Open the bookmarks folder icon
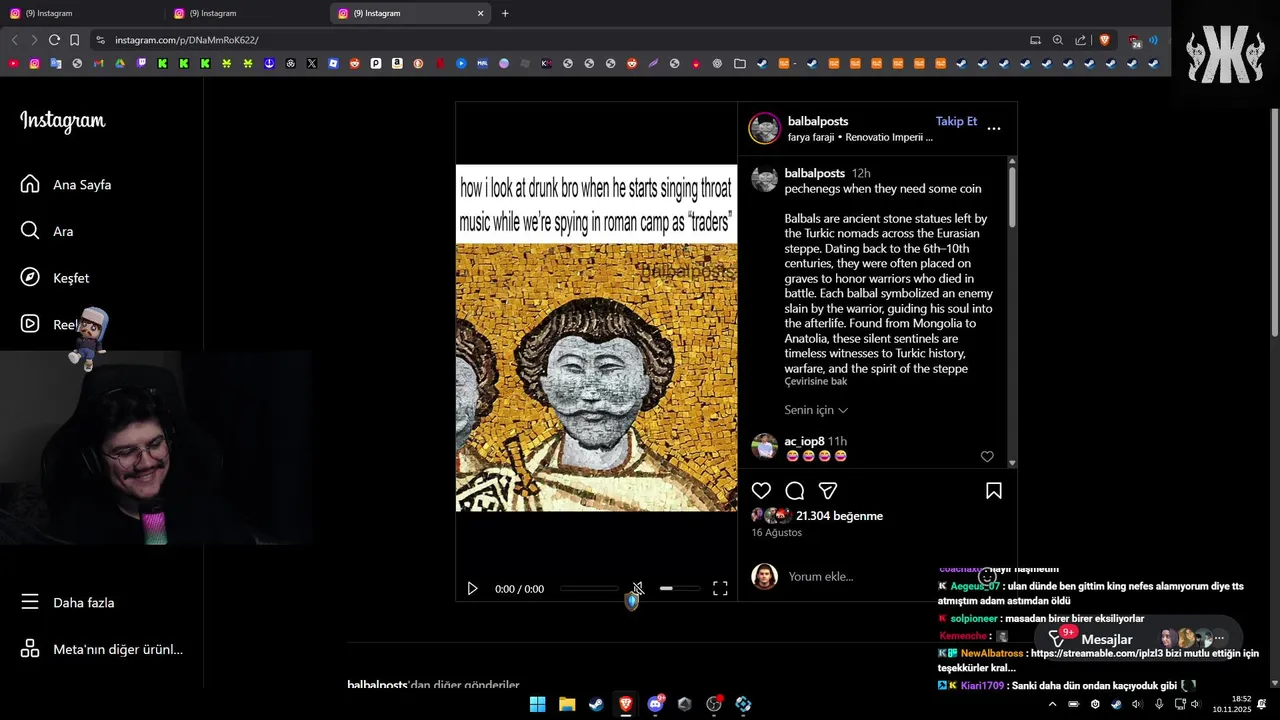The height and width of the screenshot is (720, 1280). point(739,63)
